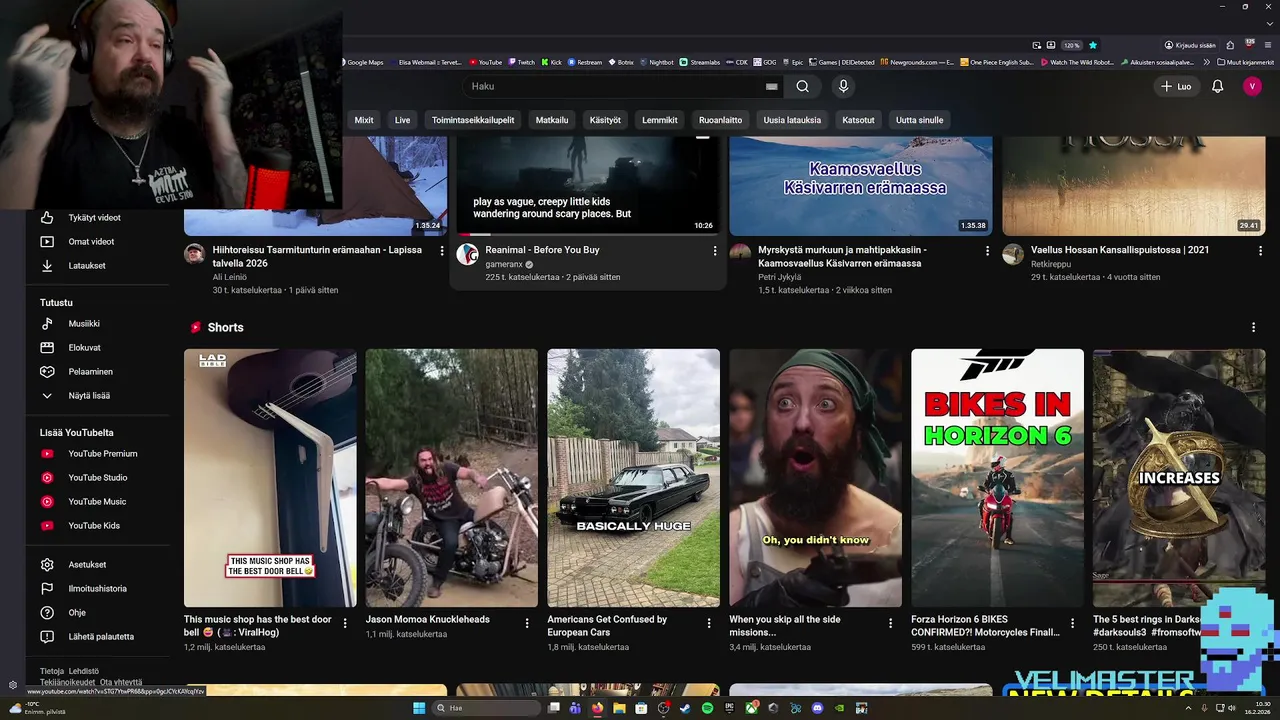Screen dimensions: 1280x720
Task: Click the bookmark star in address bar
Action: click(1093, 45)
